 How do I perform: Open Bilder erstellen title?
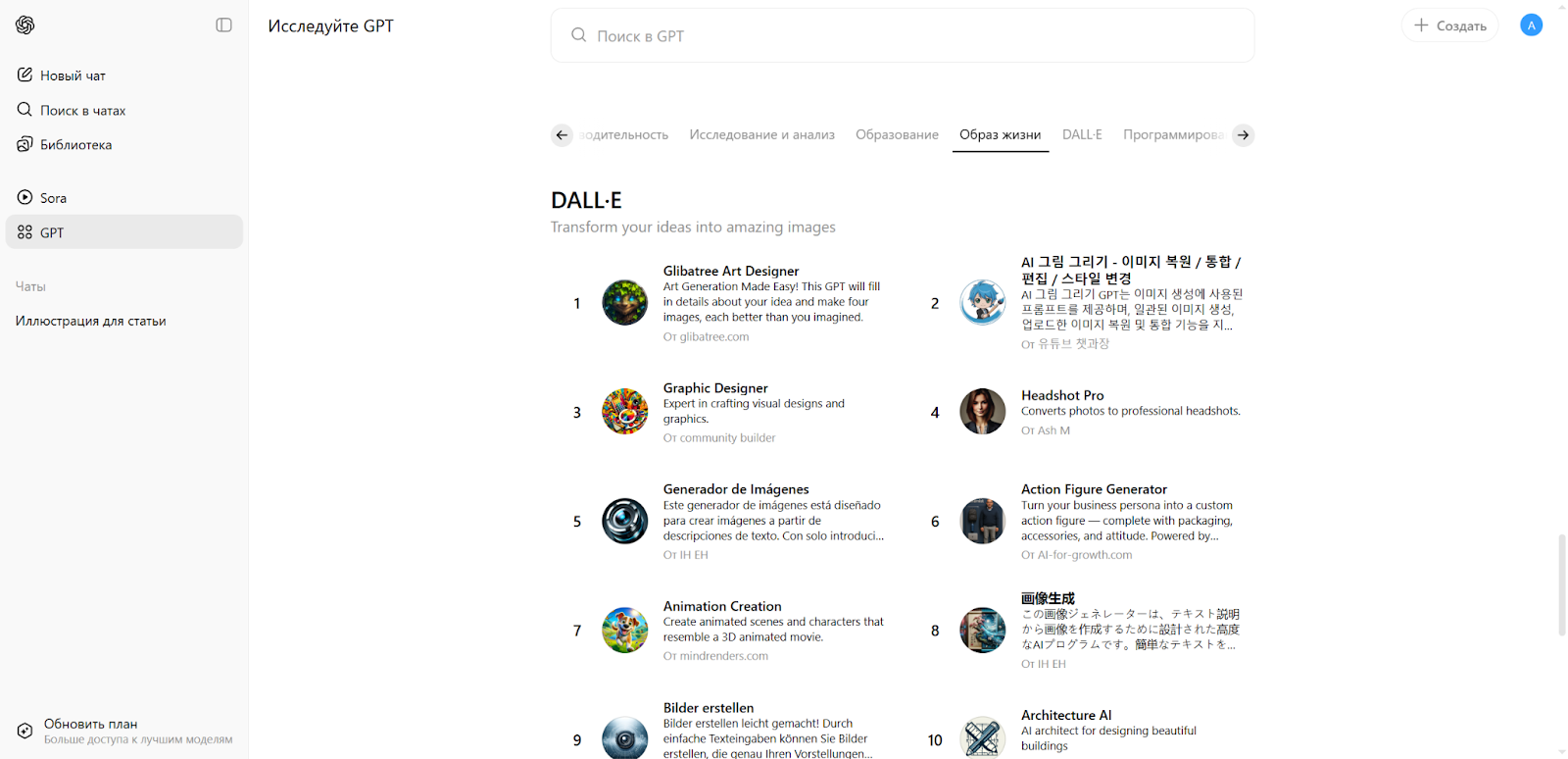pyautogui.click(x=709, y=708)
